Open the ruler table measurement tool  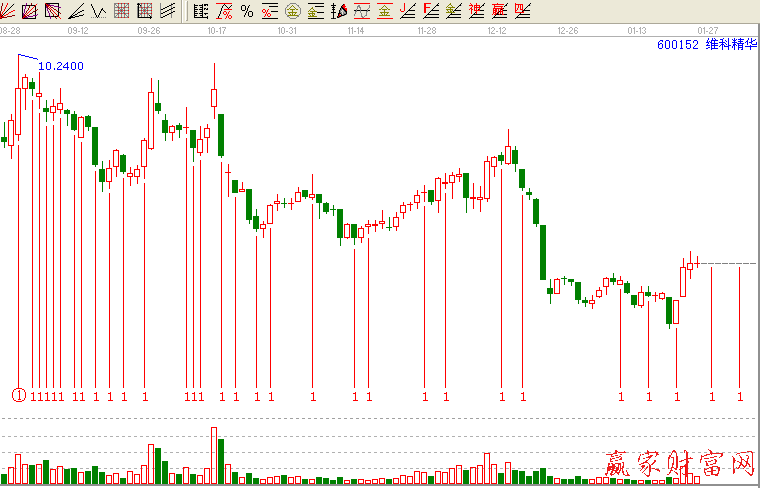click(x=201, y=11)
